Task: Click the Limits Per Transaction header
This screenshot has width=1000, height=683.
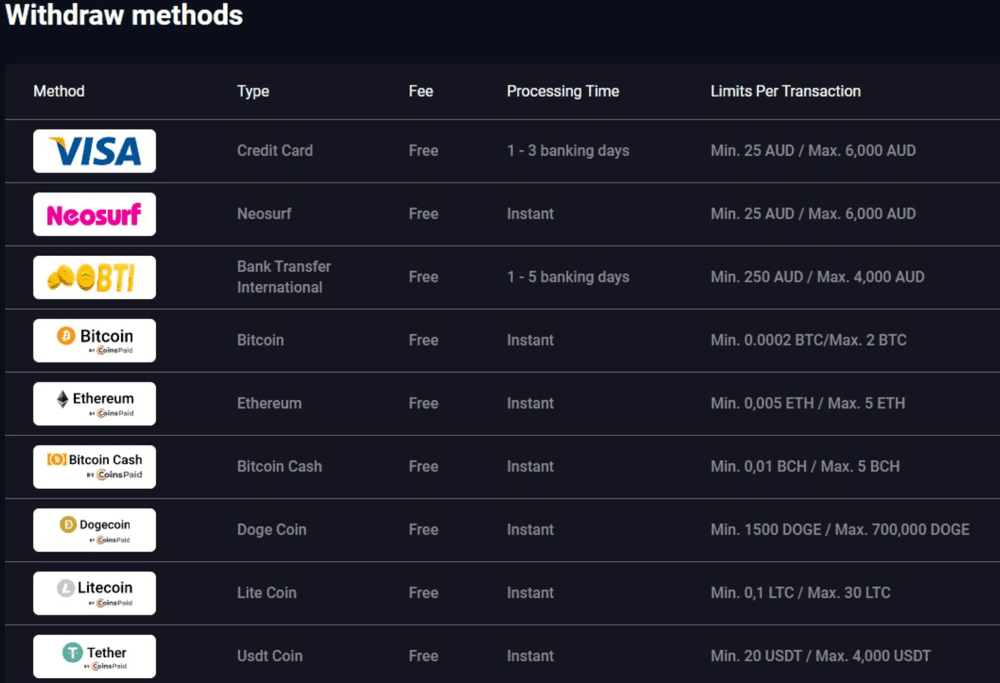Action: coord(786,91)
